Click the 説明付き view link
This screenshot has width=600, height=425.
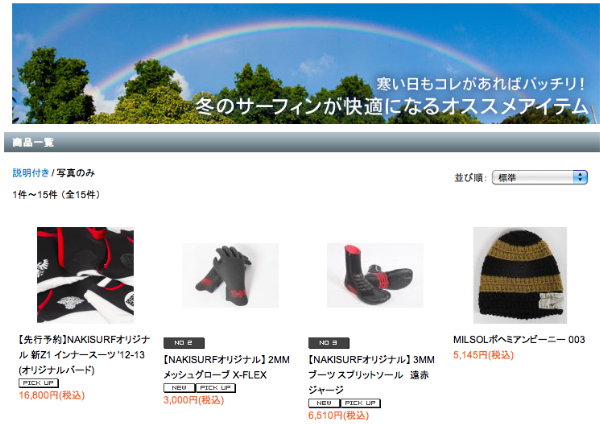click(31, 173)
